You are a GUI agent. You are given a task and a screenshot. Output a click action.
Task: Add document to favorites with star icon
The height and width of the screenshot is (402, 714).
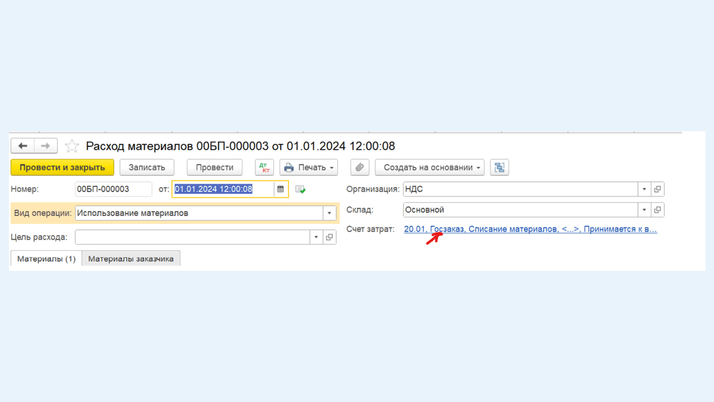coord(71,146)
